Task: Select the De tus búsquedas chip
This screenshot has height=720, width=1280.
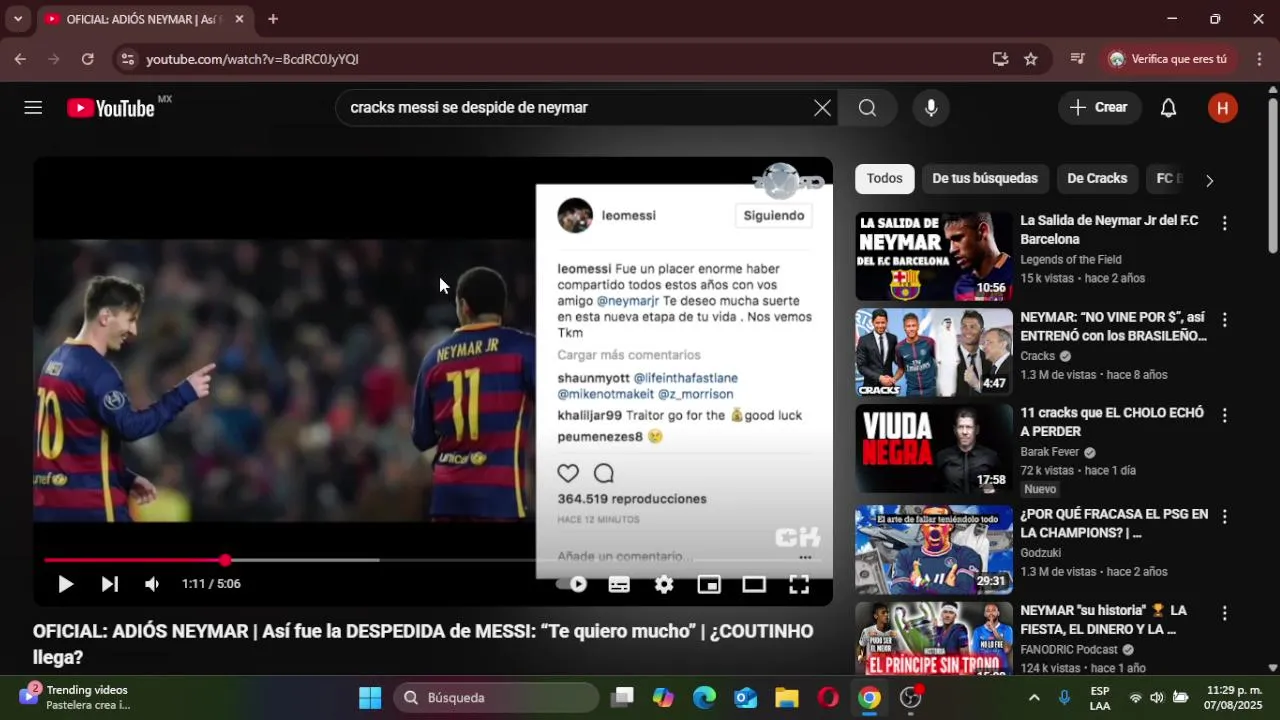Action: click(985, 179)
